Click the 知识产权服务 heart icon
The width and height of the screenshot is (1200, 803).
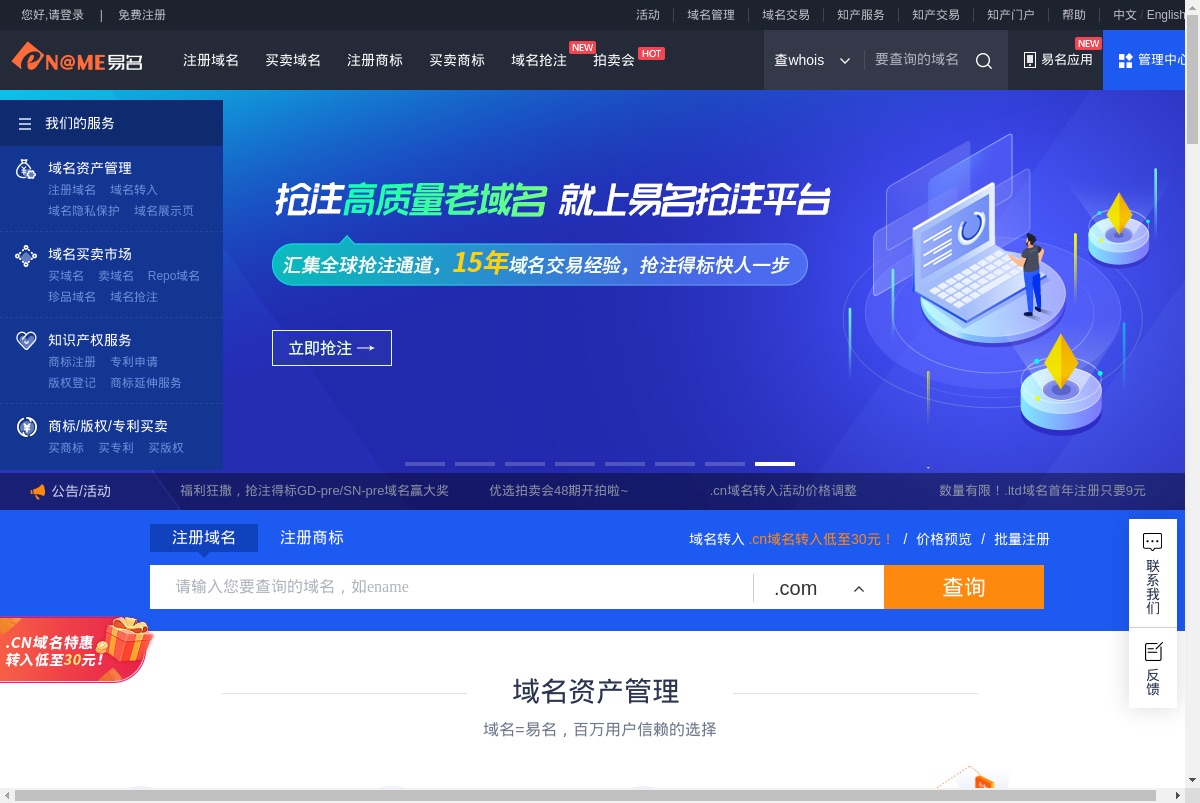point(26,341)
